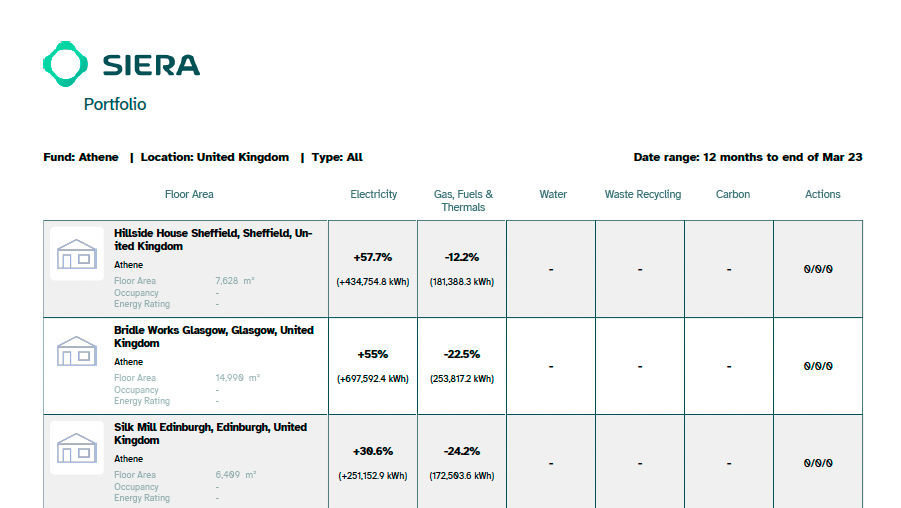Viewport: 901px width, 508px height.
Task: Click the Silk Mill building icon
Action: coord(77,448)
